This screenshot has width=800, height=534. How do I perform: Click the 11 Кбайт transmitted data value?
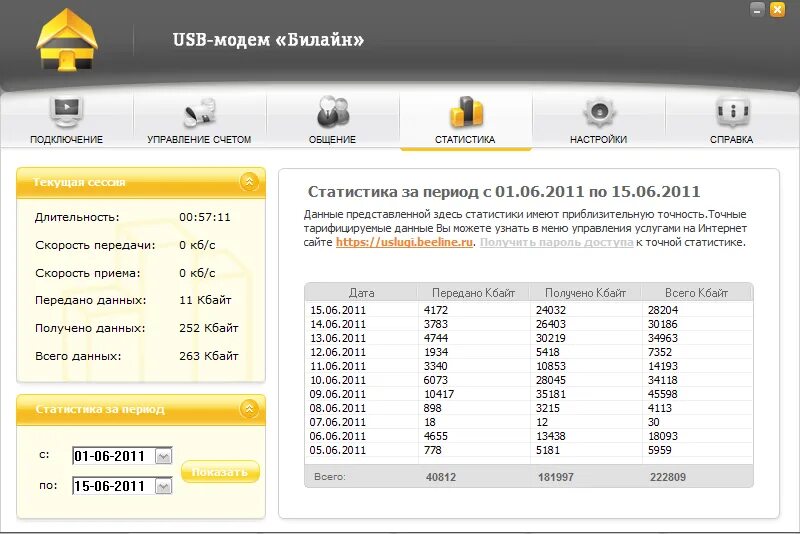(205, 300)
